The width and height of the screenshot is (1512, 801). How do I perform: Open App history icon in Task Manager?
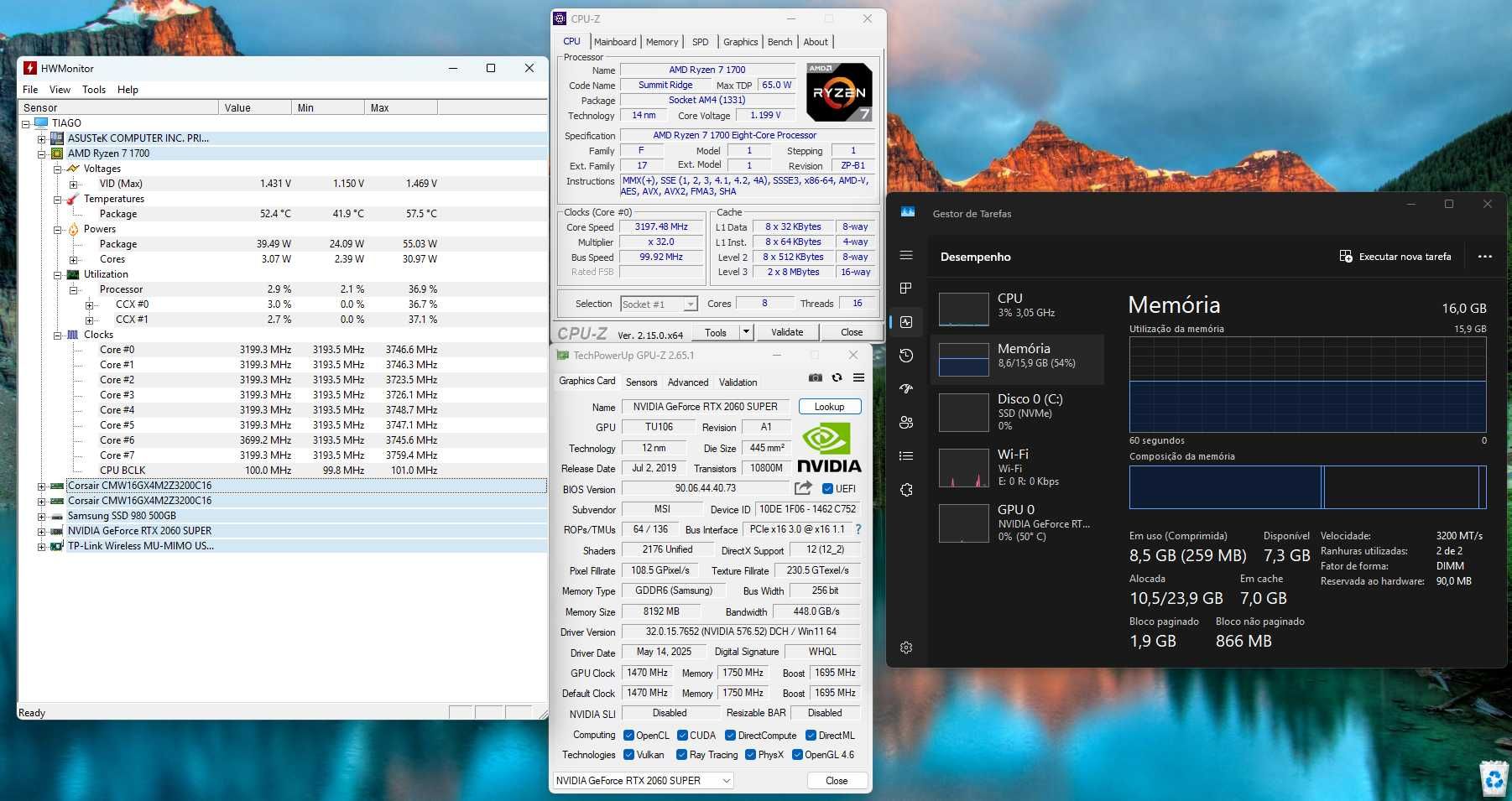906,356
